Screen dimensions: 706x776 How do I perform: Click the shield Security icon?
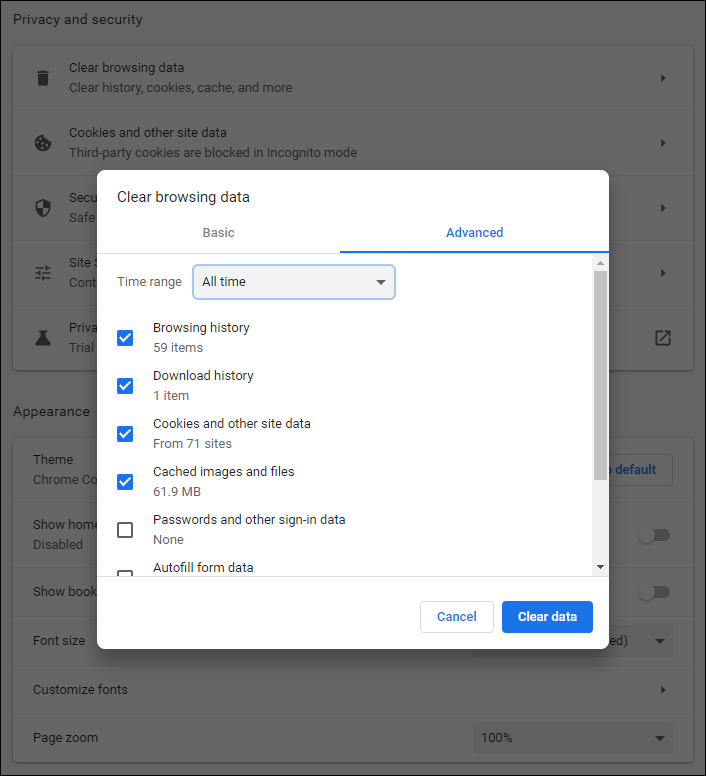point(43,208)
